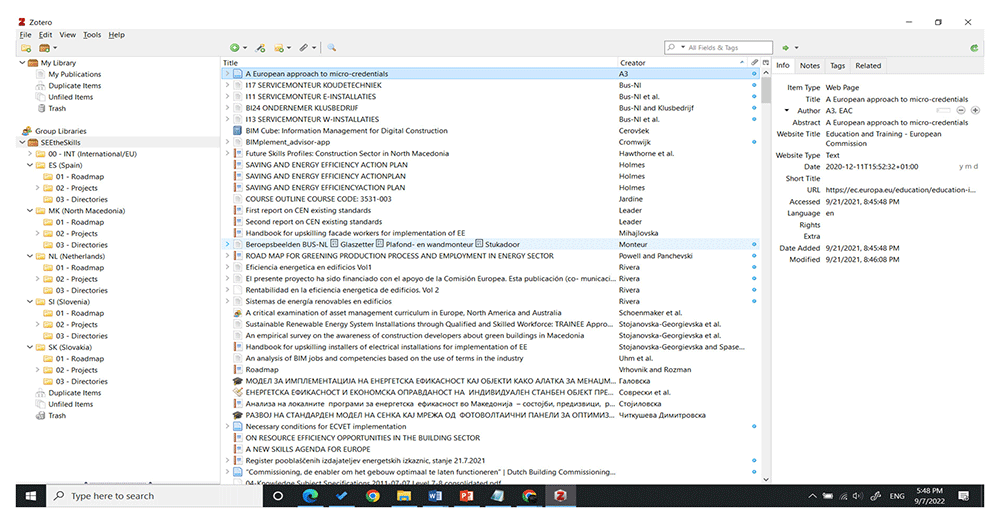This screenshot has height=523, width=1000.
Task: Select Duplicate Items under My Library
Action: tap(75, 86)
